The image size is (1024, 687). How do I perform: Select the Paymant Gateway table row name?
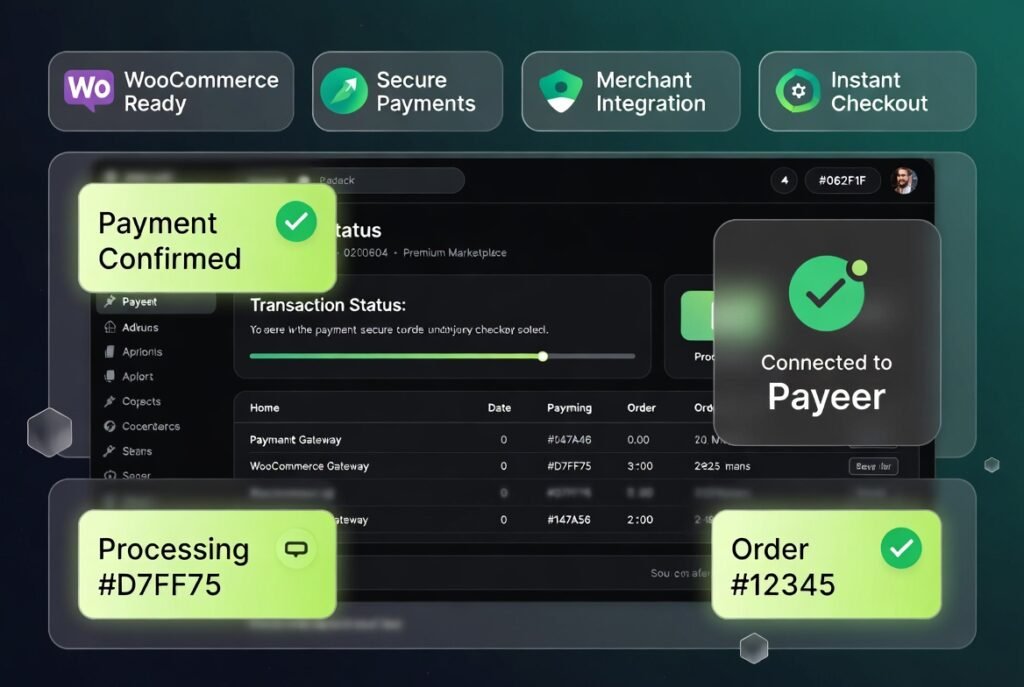click(295, 439)
